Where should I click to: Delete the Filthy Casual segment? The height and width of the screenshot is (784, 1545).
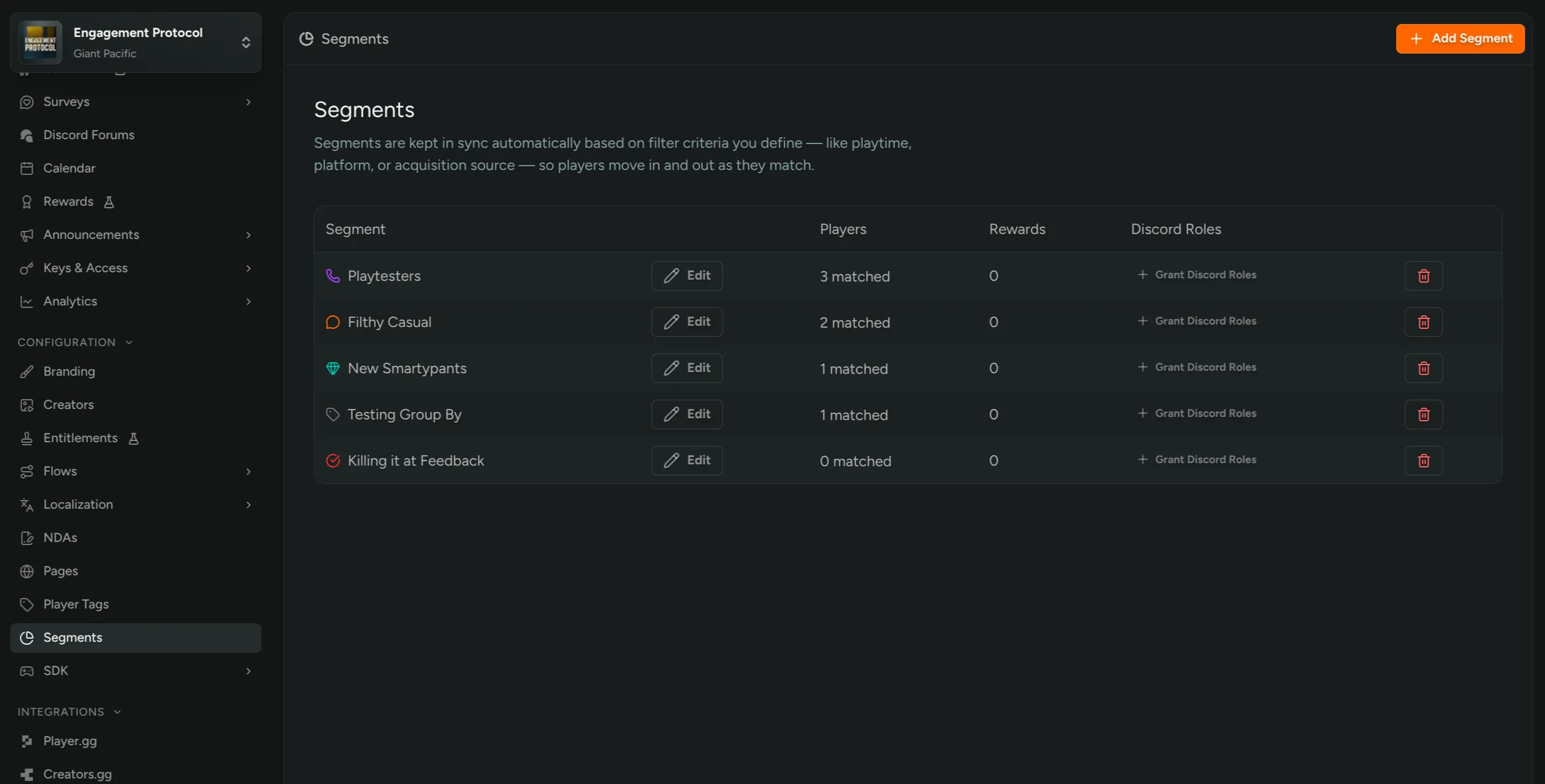pos(1423,322)
